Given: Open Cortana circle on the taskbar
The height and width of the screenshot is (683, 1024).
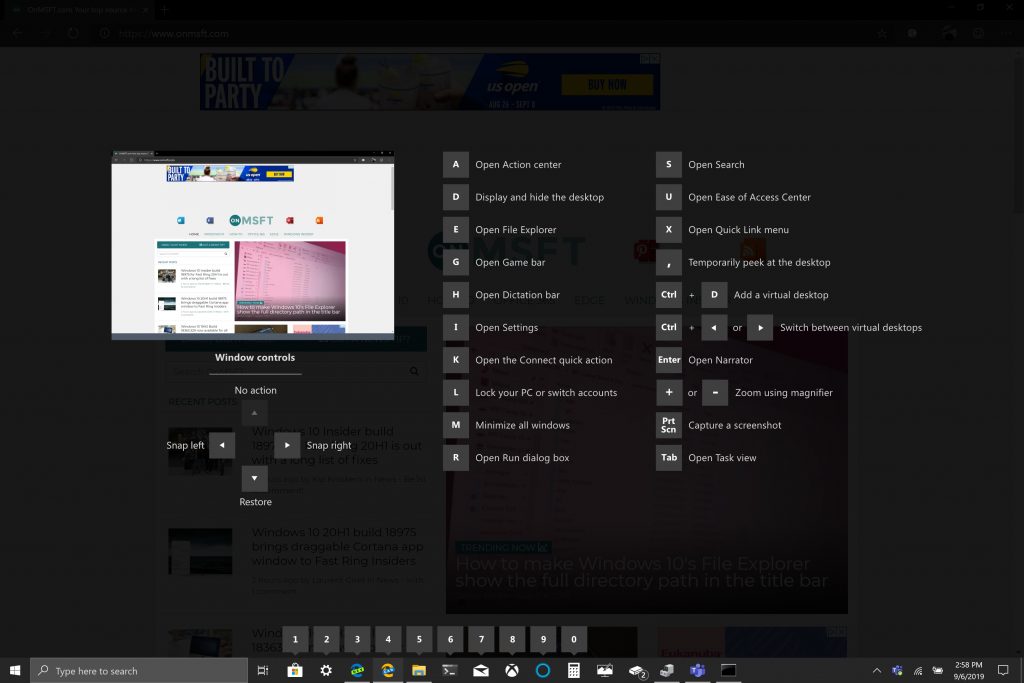Looking at the screenshot, I should tap(543, 671).
